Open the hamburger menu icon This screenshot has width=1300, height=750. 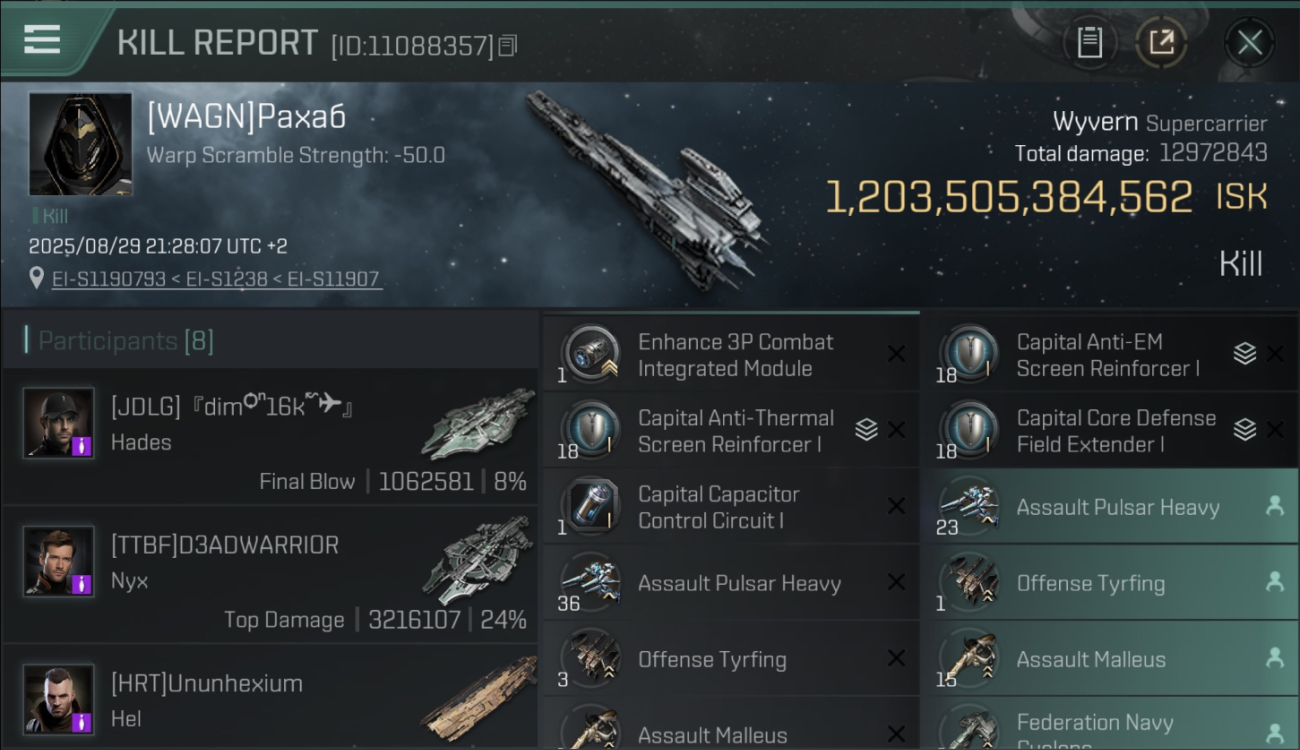tap(42, 40)
